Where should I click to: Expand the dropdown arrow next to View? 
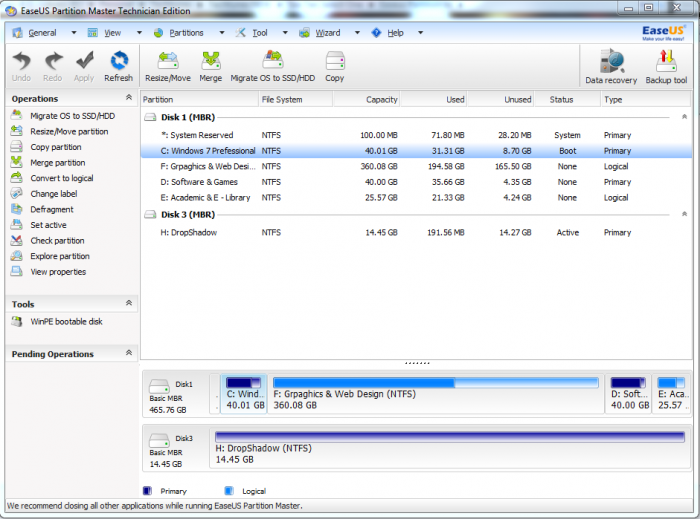(139, 33)
